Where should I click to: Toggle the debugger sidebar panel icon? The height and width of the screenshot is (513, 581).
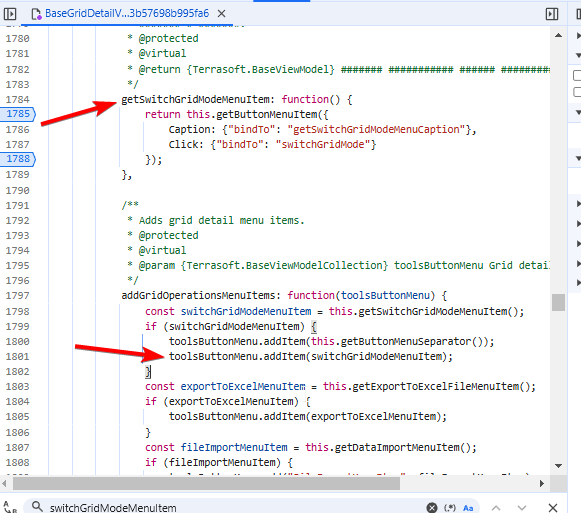point(552,14)
